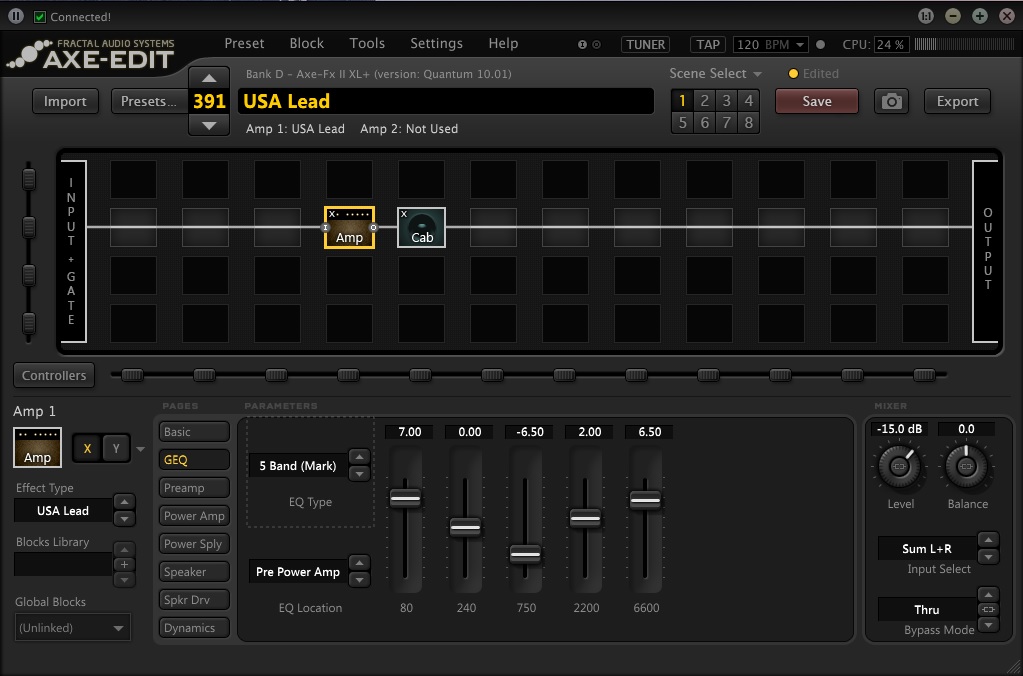Click the USA Lead preset name field
This screenshot has width=1023, height=676.
tap(446, 101)
